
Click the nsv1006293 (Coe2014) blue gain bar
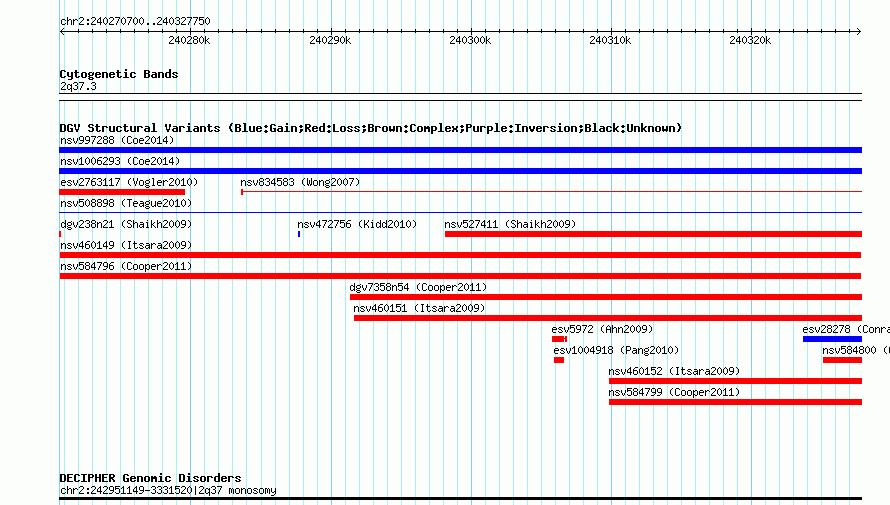tap(460, 171)
